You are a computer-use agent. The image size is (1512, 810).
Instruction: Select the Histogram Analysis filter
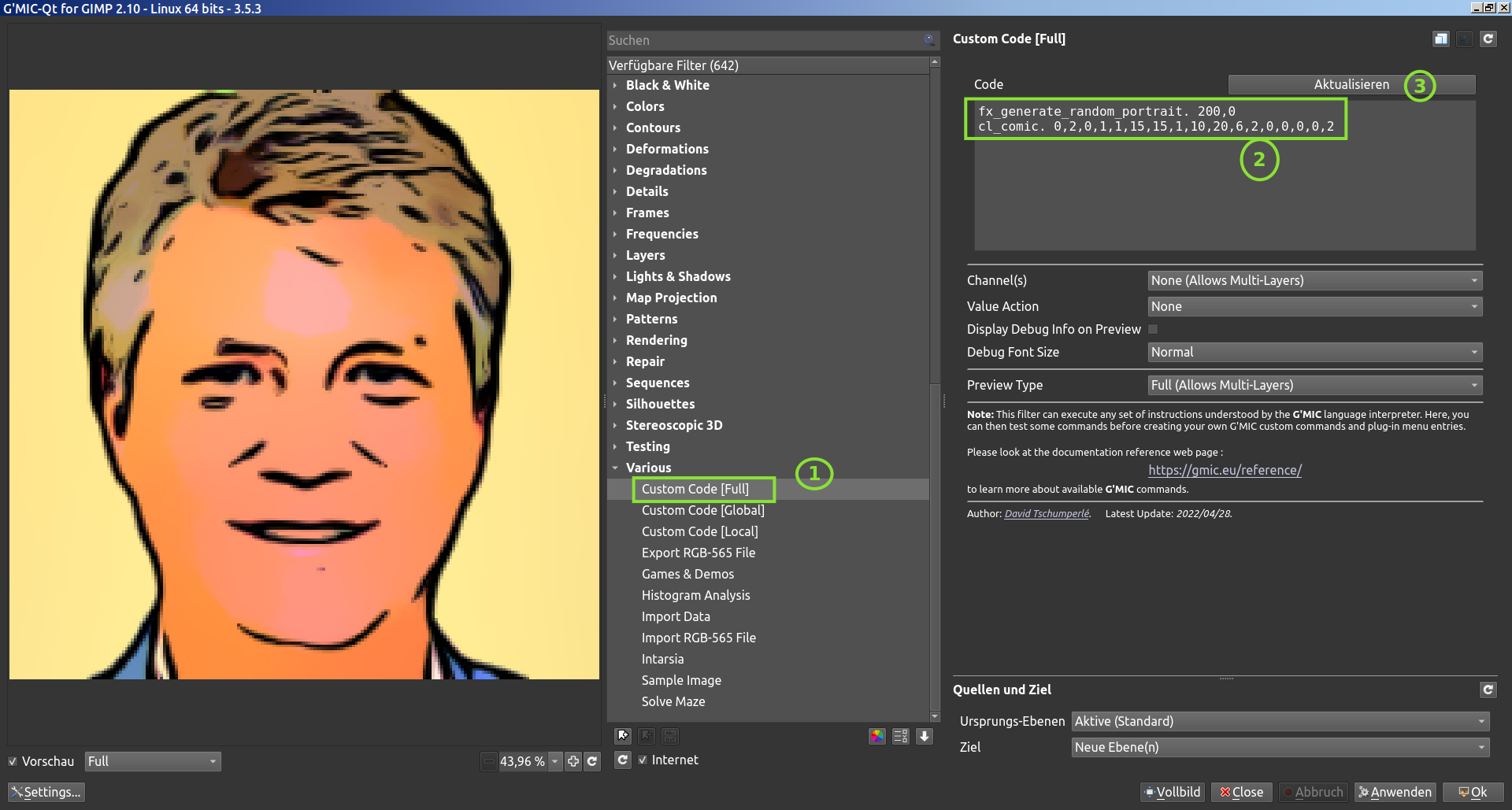click(x=695, y=595)
